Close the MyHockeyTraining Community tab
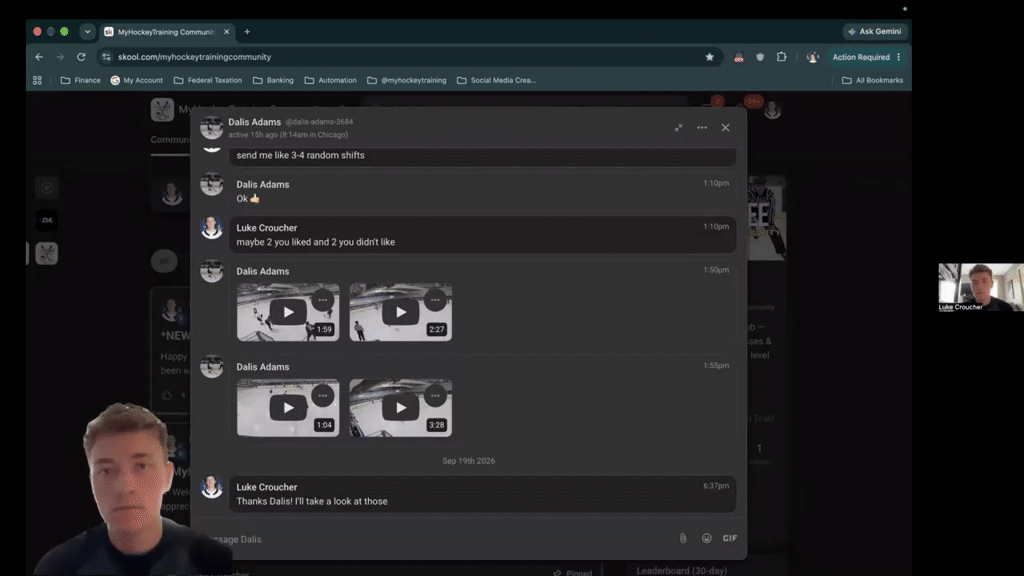Image resolution: width=1024 pixels, height=576 pixels. pyautogui.click(x=227, y=31)
